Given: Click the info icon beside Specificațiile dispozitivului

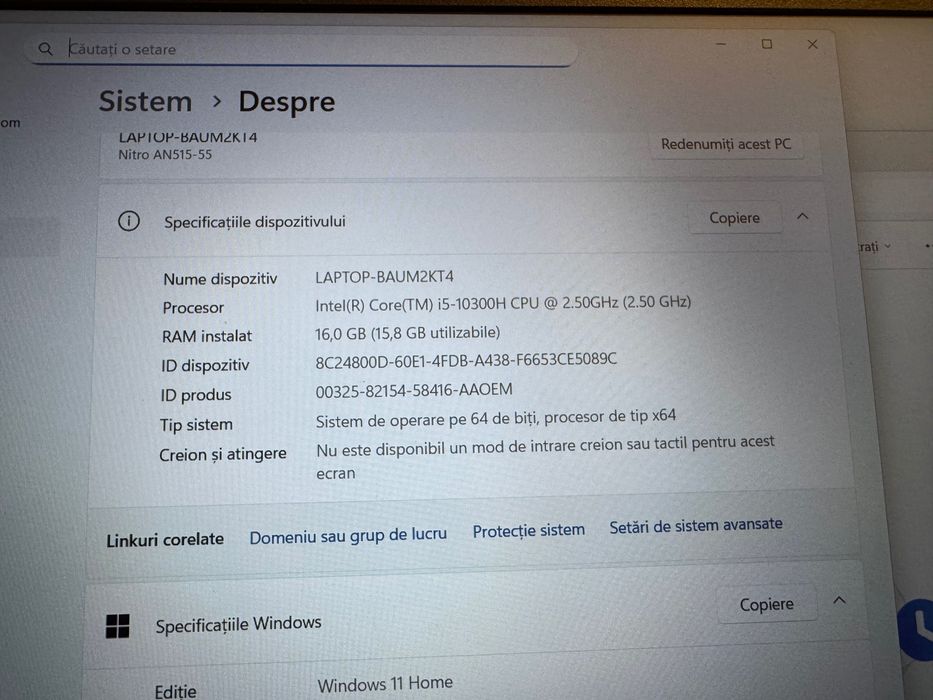Looking at the screenshot, I should coord(129,221).
